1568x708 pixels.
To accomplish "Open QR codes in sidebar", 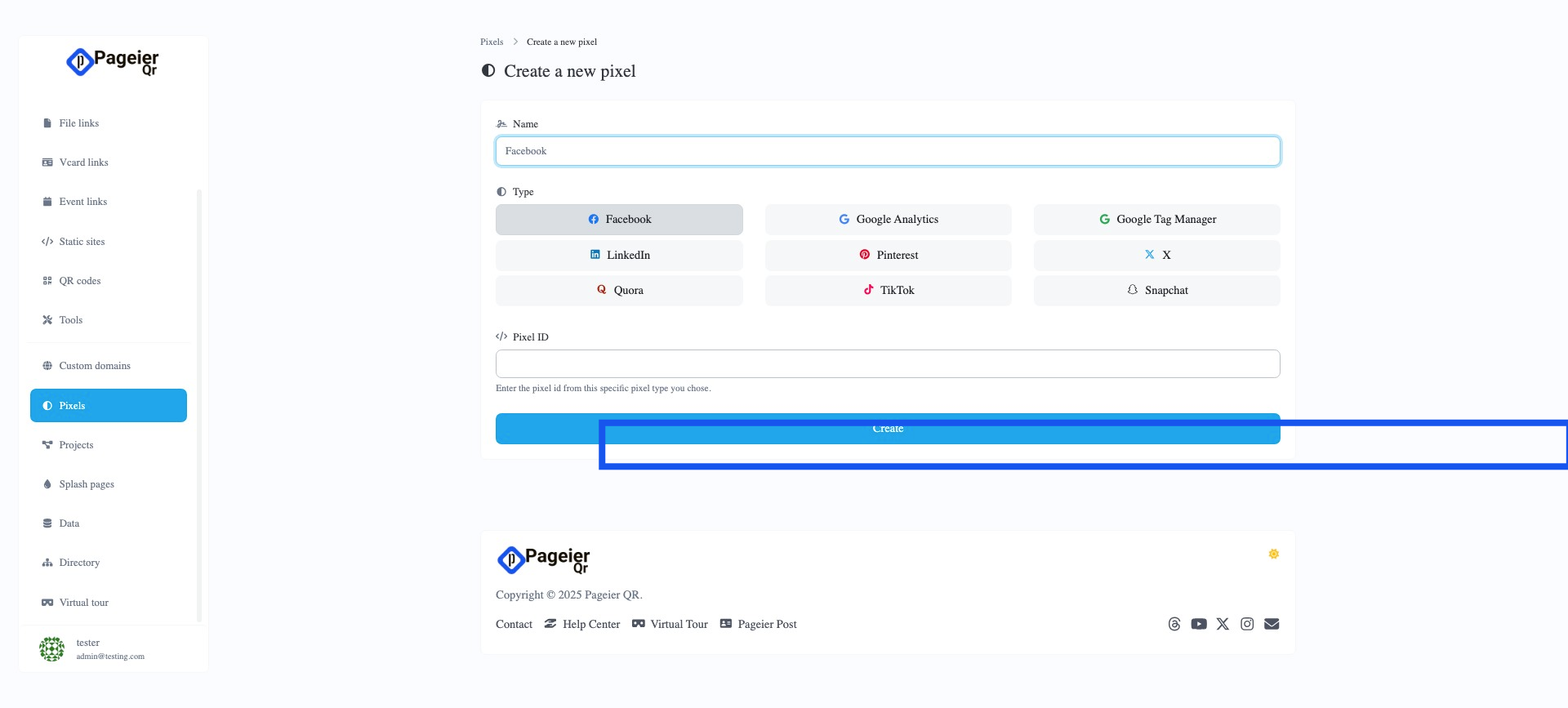I will tap(79, 281).
